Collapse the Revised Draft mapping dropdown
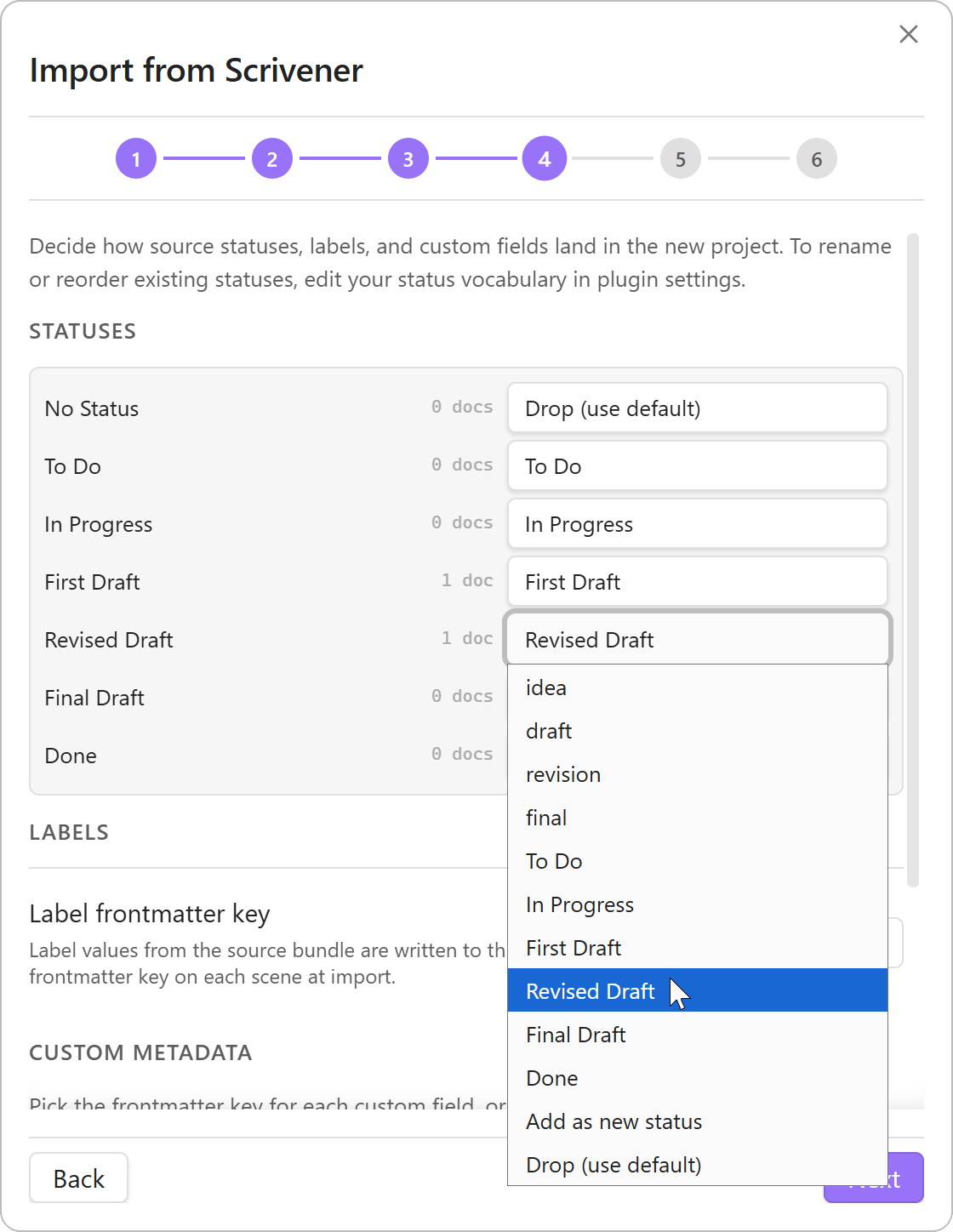This screenshot has height=1232, width=953. click(x=698, y=639)
